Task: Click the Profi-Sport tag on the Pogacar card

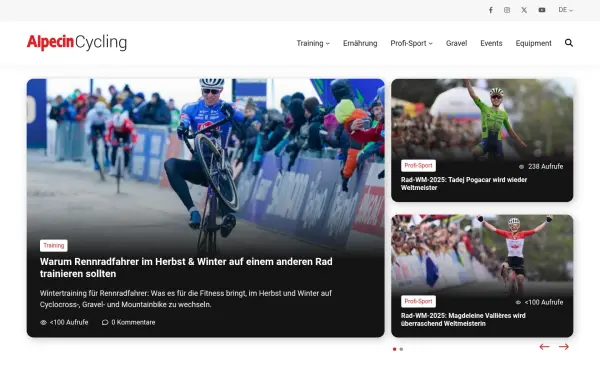Action: [x=418, y=166]
